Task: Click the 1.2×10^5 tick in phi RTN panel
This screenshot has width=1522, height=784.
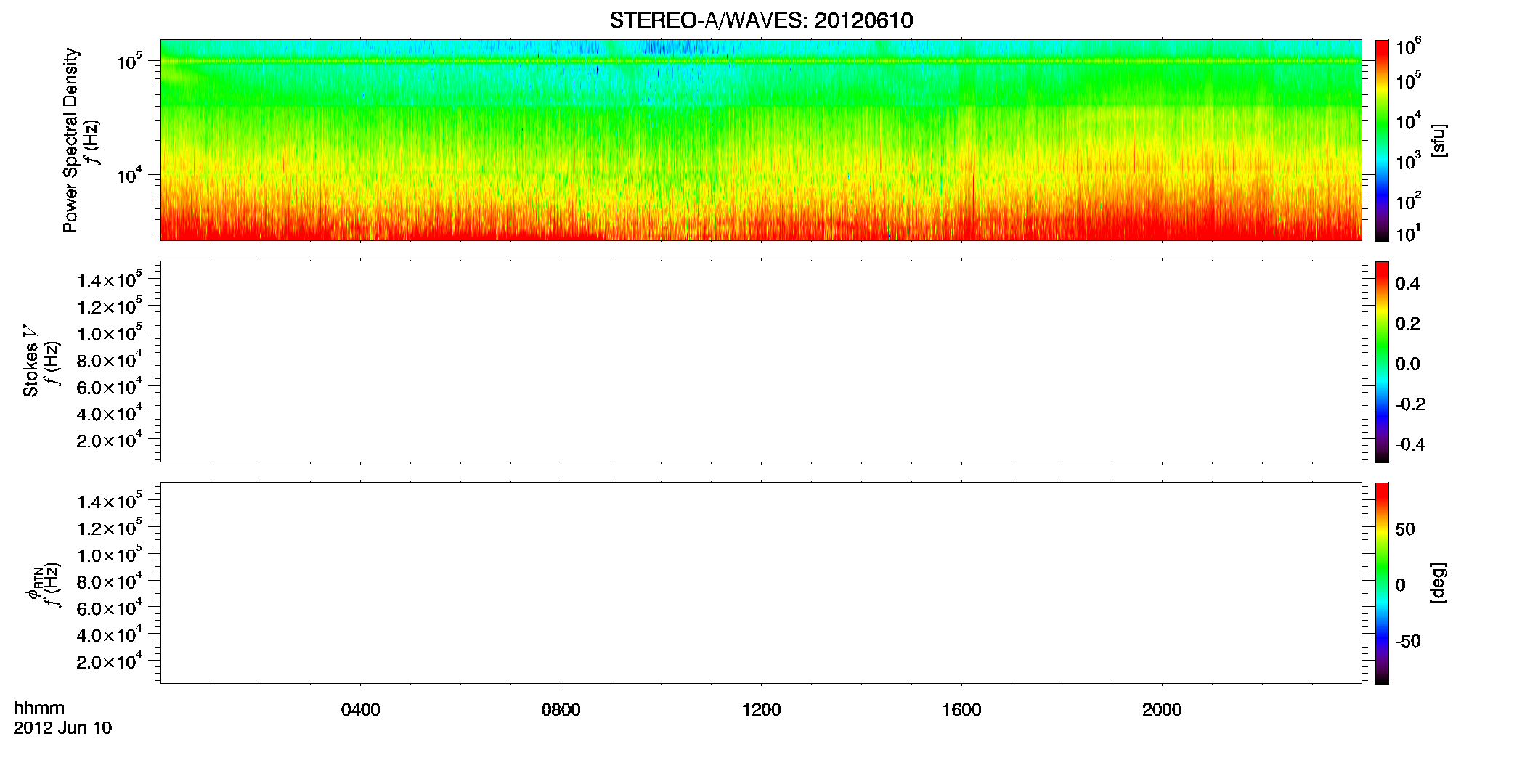Action: coord(110,528)
